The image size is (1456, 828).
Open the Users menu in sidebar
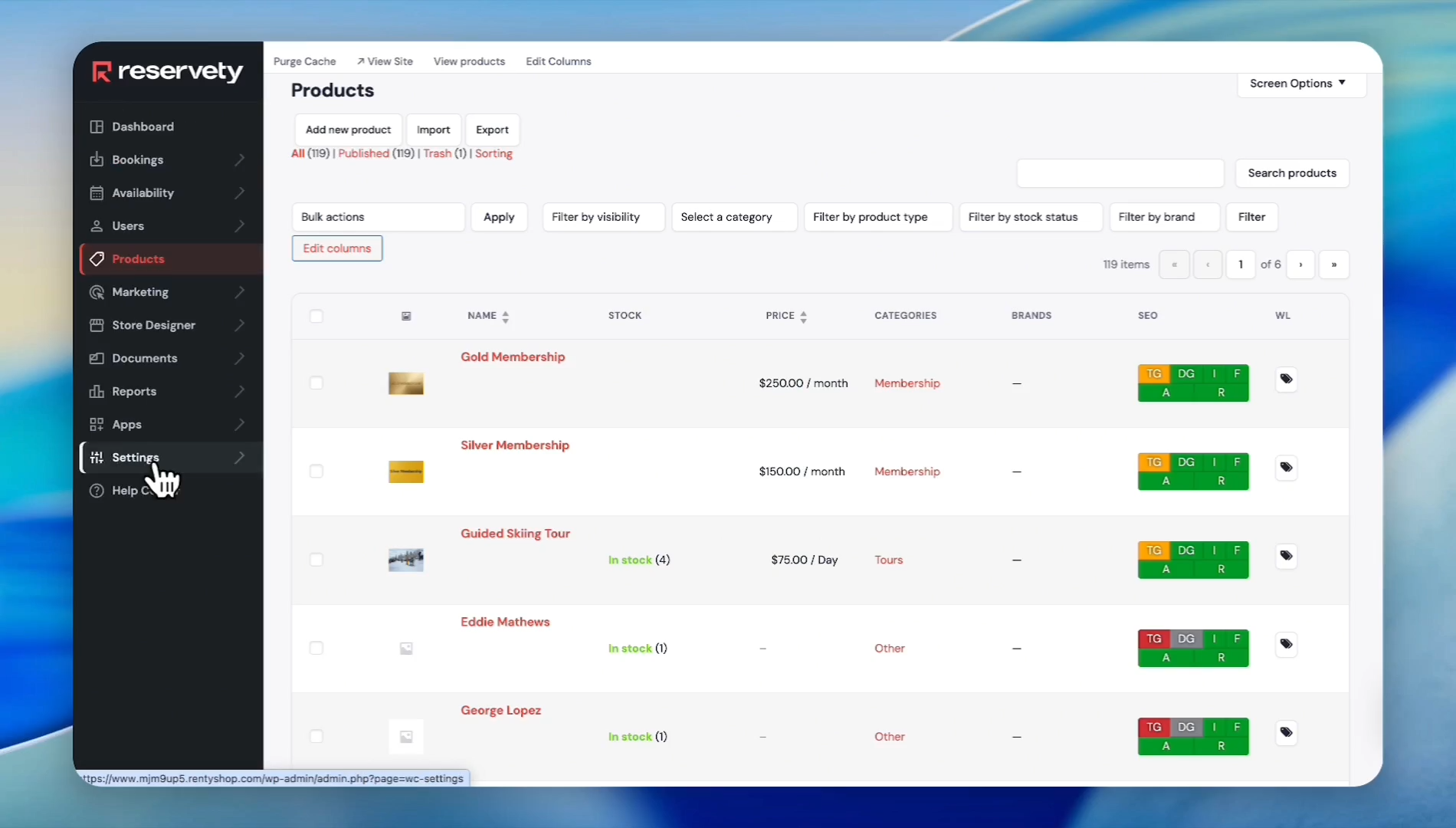tap(128, 226)
